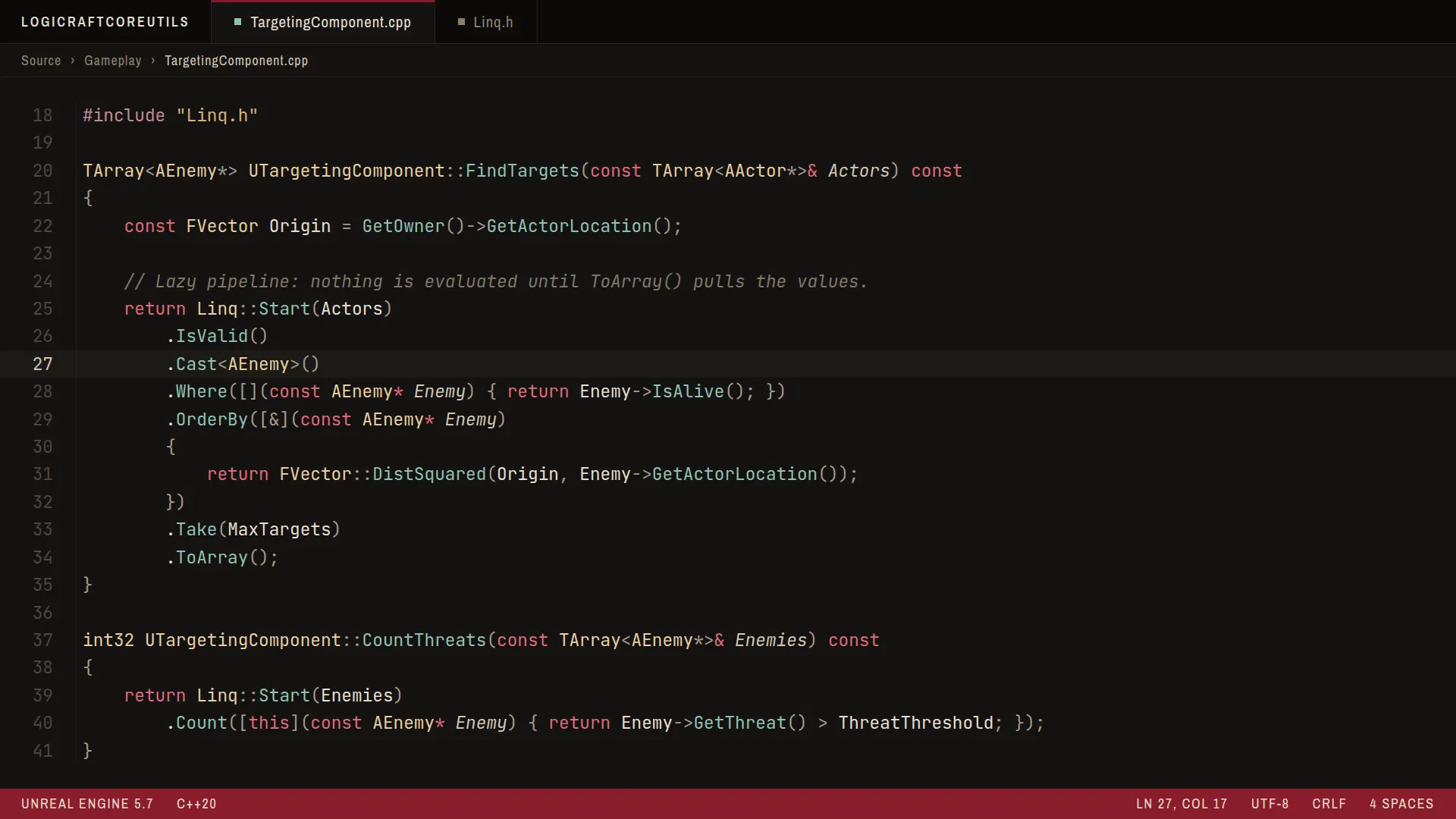The image size is (1456, 819).
Task: Click line number 37 in the gutter
Action: pyautogui.click(x=42, y=640)
